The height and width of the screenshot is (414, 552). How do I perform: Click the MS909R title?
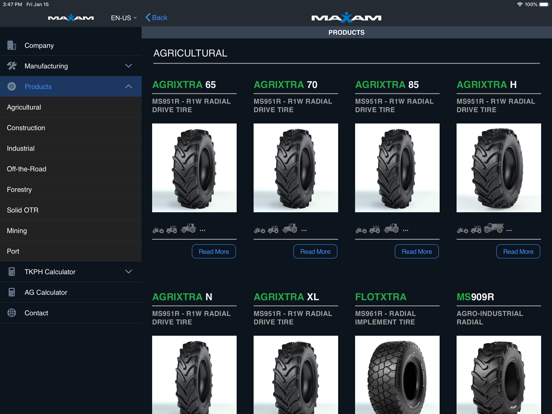click(x=475, y=297)
